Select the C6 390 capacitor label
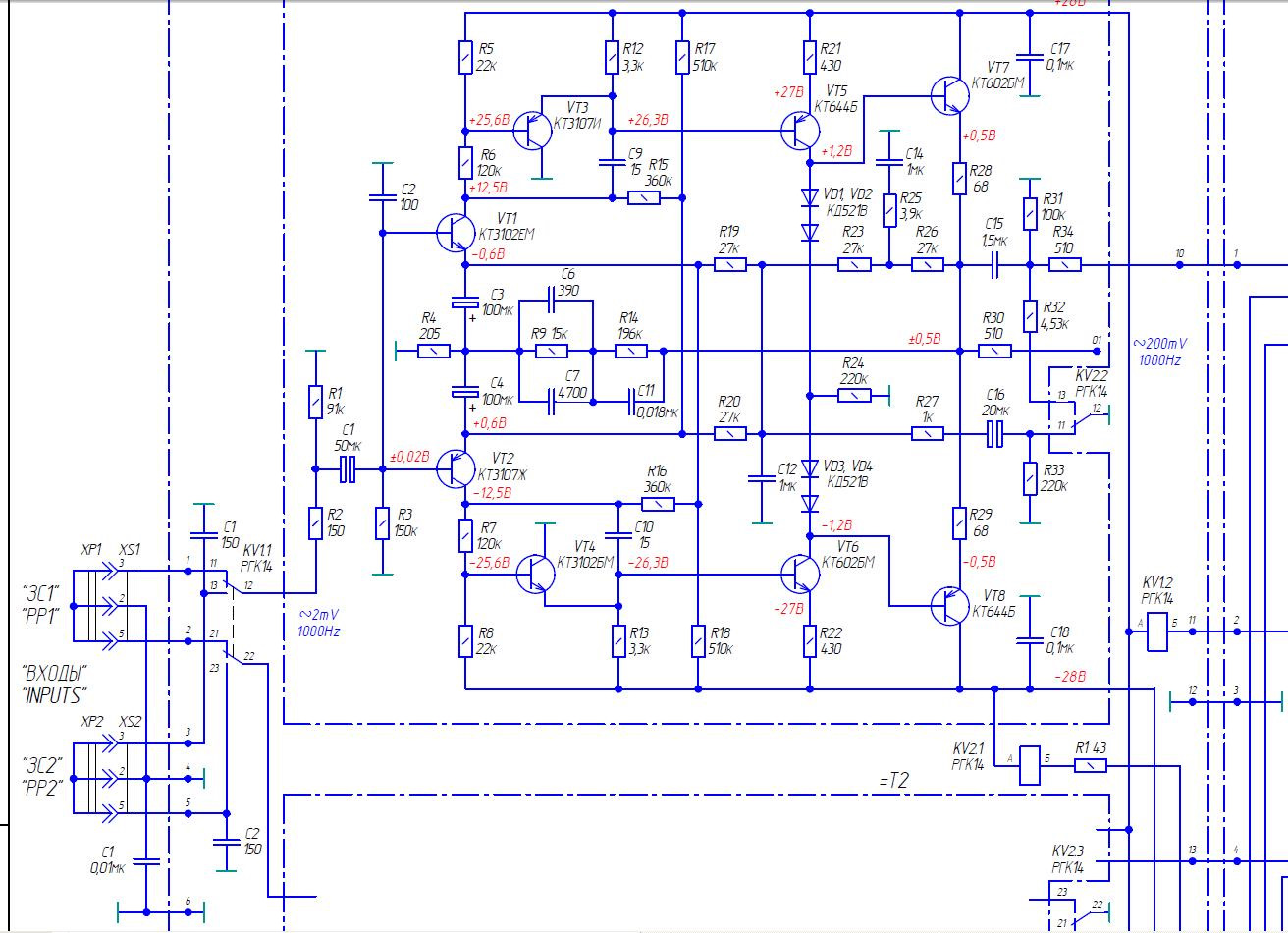 tap(567, 283)
